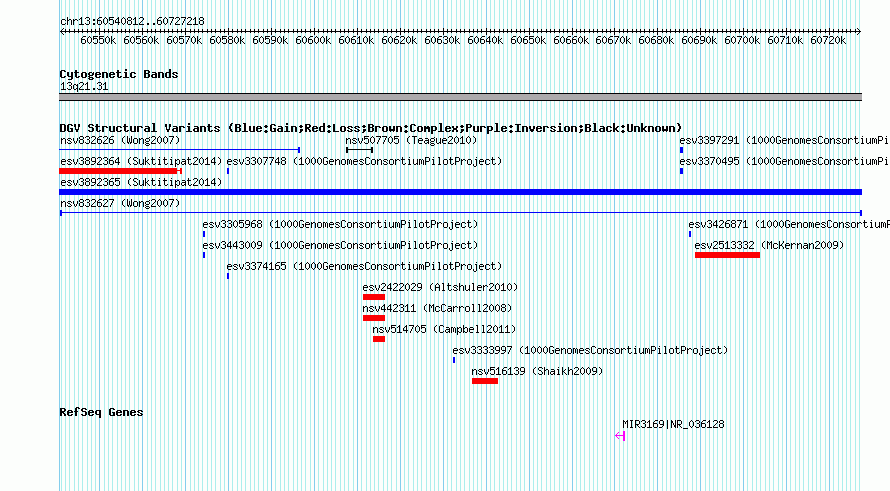Click the red nsv514705 loss bar
This screenshot has height=491, width=890.
coord(379,339)
